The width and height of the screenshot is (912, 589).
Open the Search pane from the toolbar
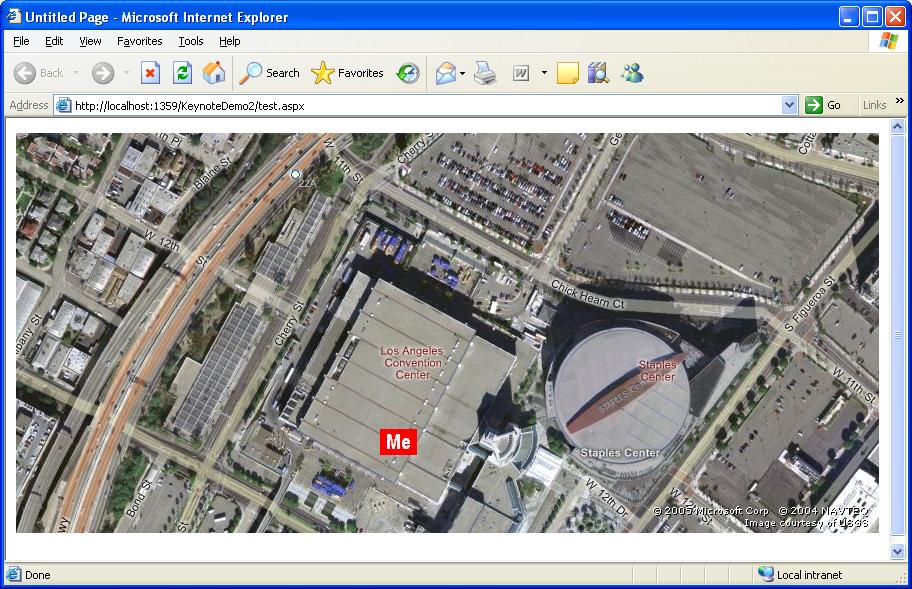point(269,73)
